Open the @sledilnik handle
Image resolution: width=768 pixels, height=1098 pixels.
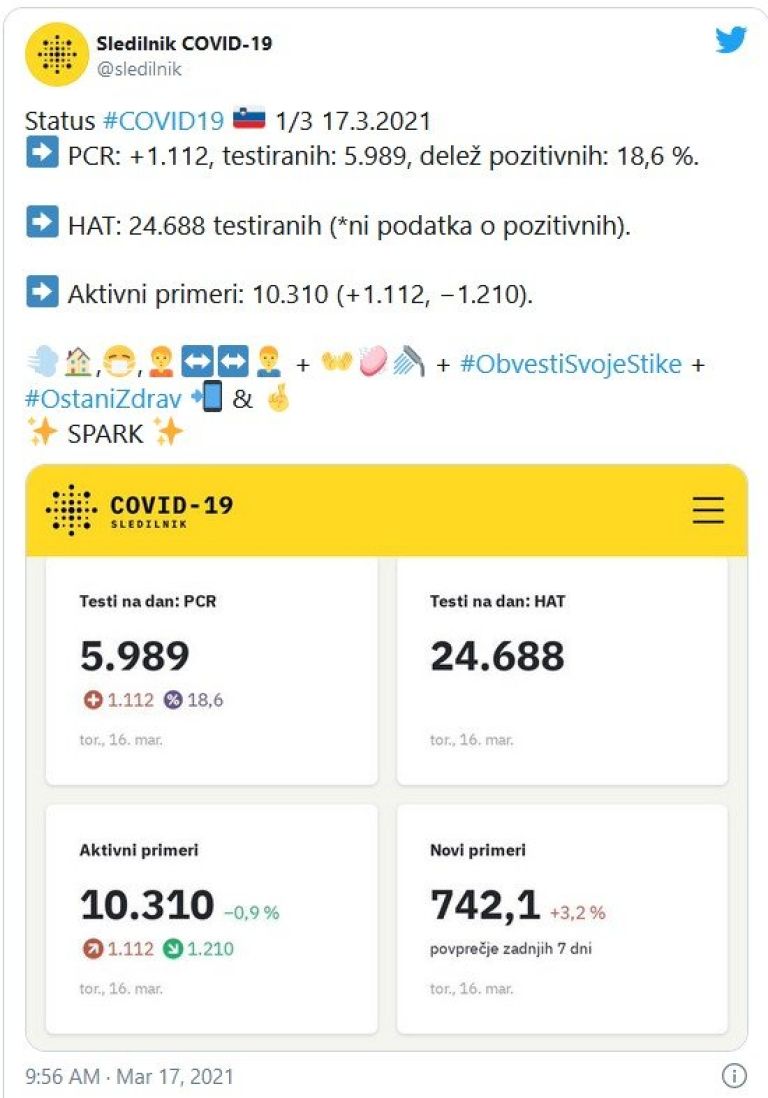(x=139, y=69)
